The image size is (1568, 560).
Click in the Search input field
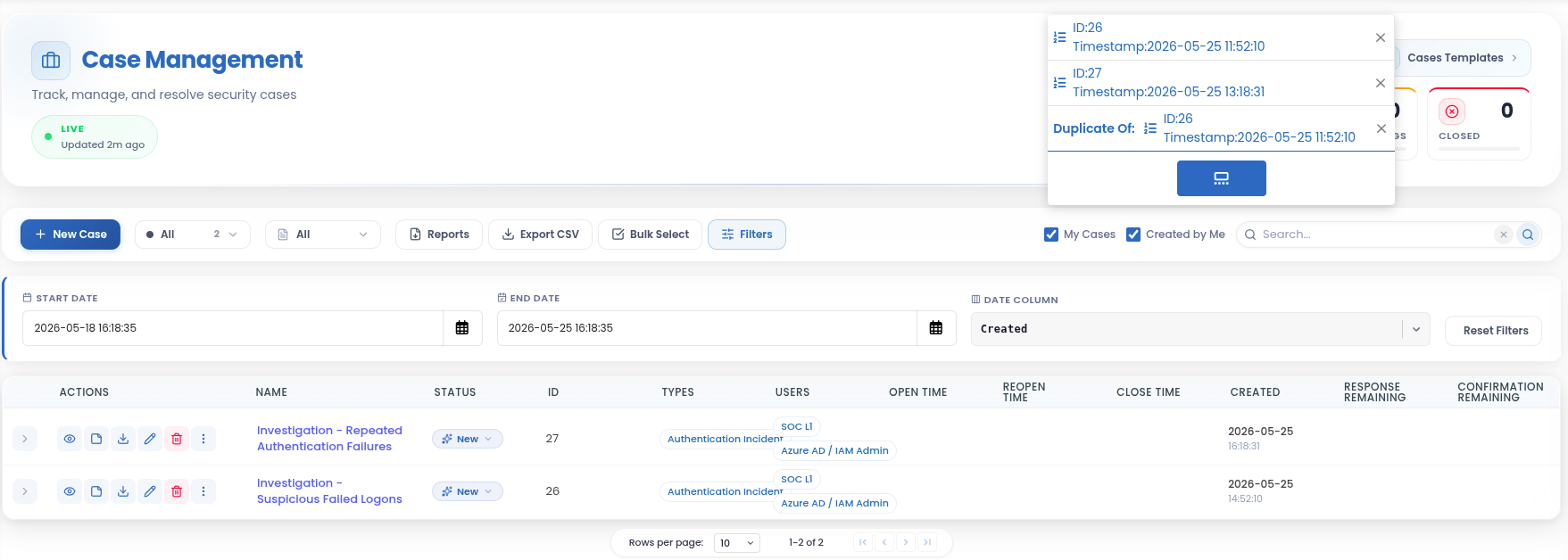pos(1374,235)
